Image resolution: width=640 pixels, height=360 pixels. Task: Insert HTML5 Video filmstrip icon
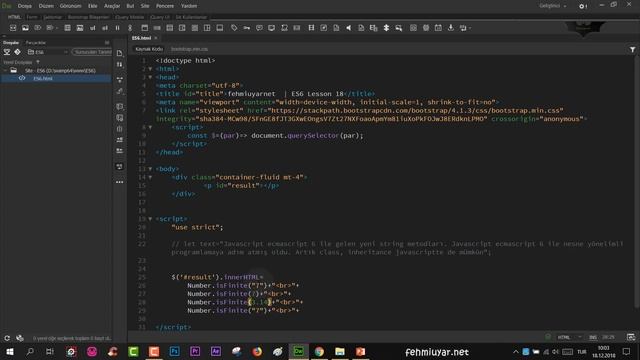tap(311, 28)
